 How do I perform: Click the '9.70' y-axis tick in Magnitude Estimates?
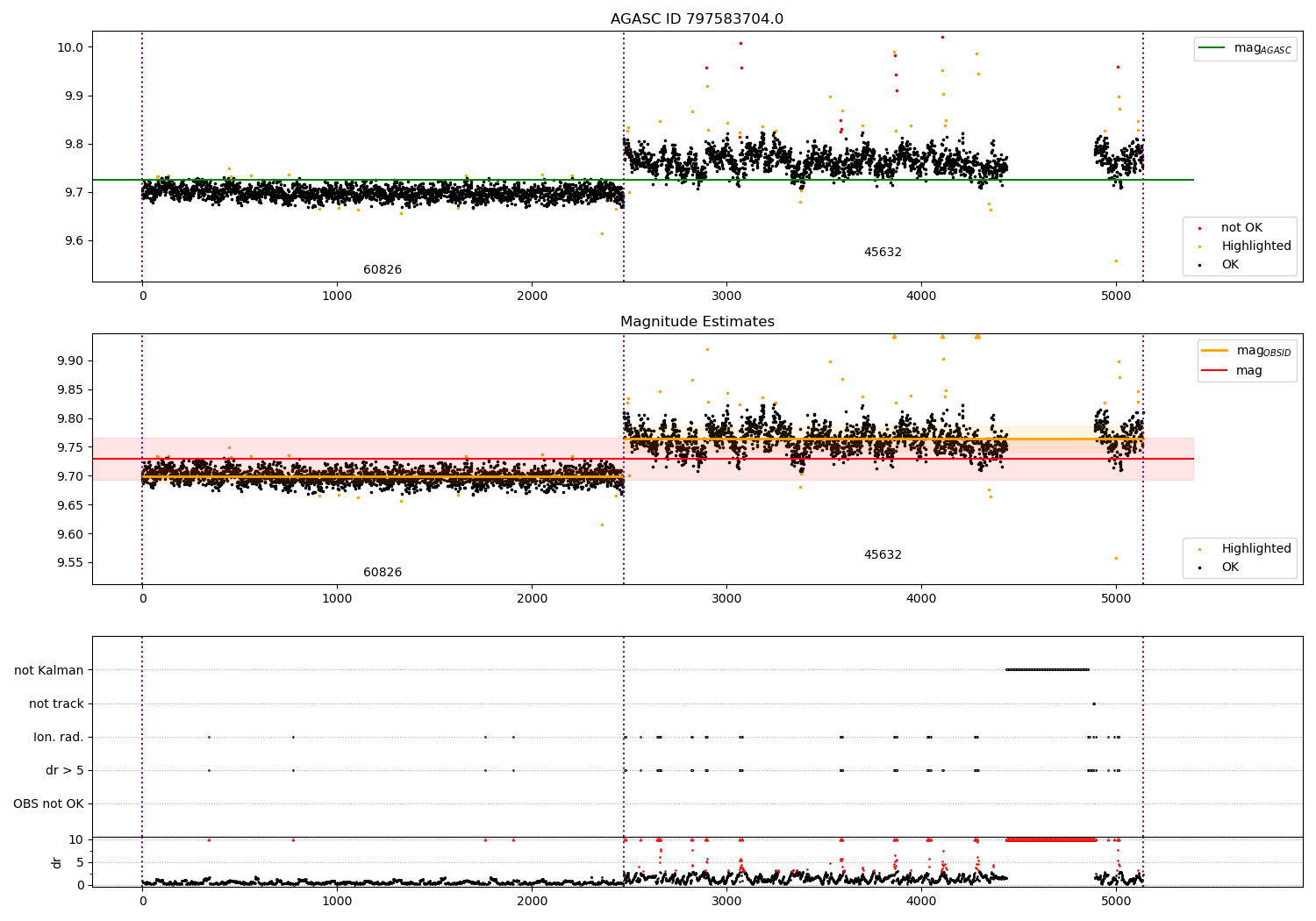(71, 476)
